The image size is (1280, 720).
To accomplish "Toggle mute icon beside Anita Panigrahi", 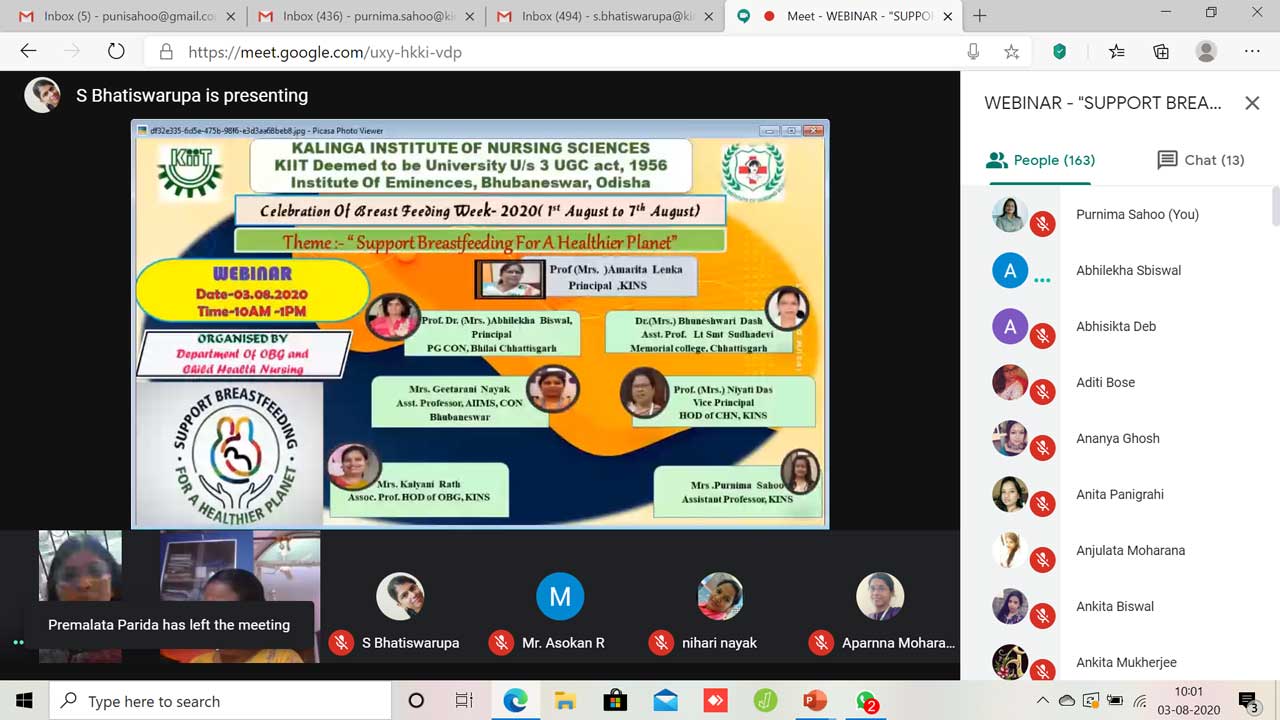I will click(1043, 505).
